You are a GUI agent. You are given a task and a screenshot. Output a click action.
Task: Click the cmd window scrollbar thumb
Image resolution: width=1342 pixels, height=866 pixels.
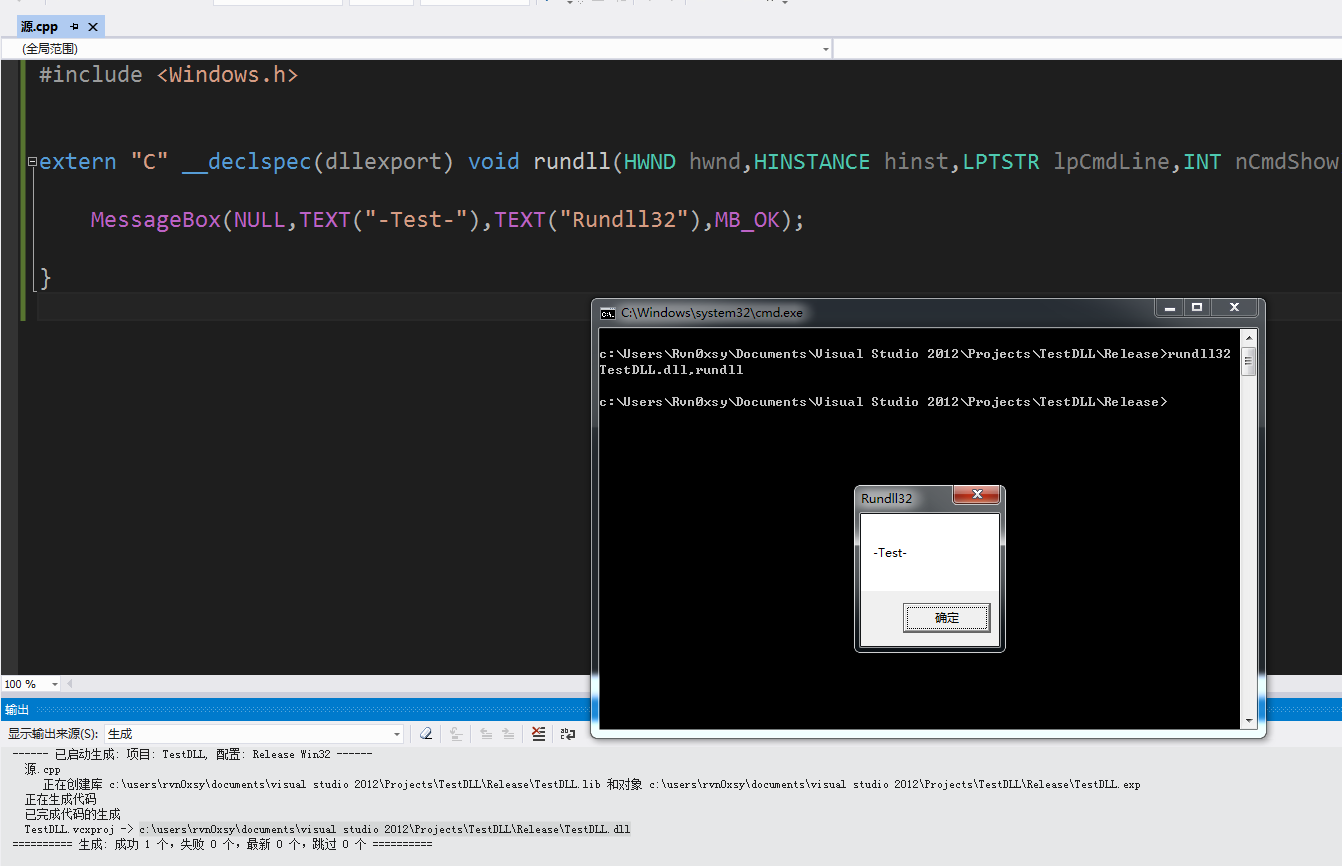[1248, 361]
